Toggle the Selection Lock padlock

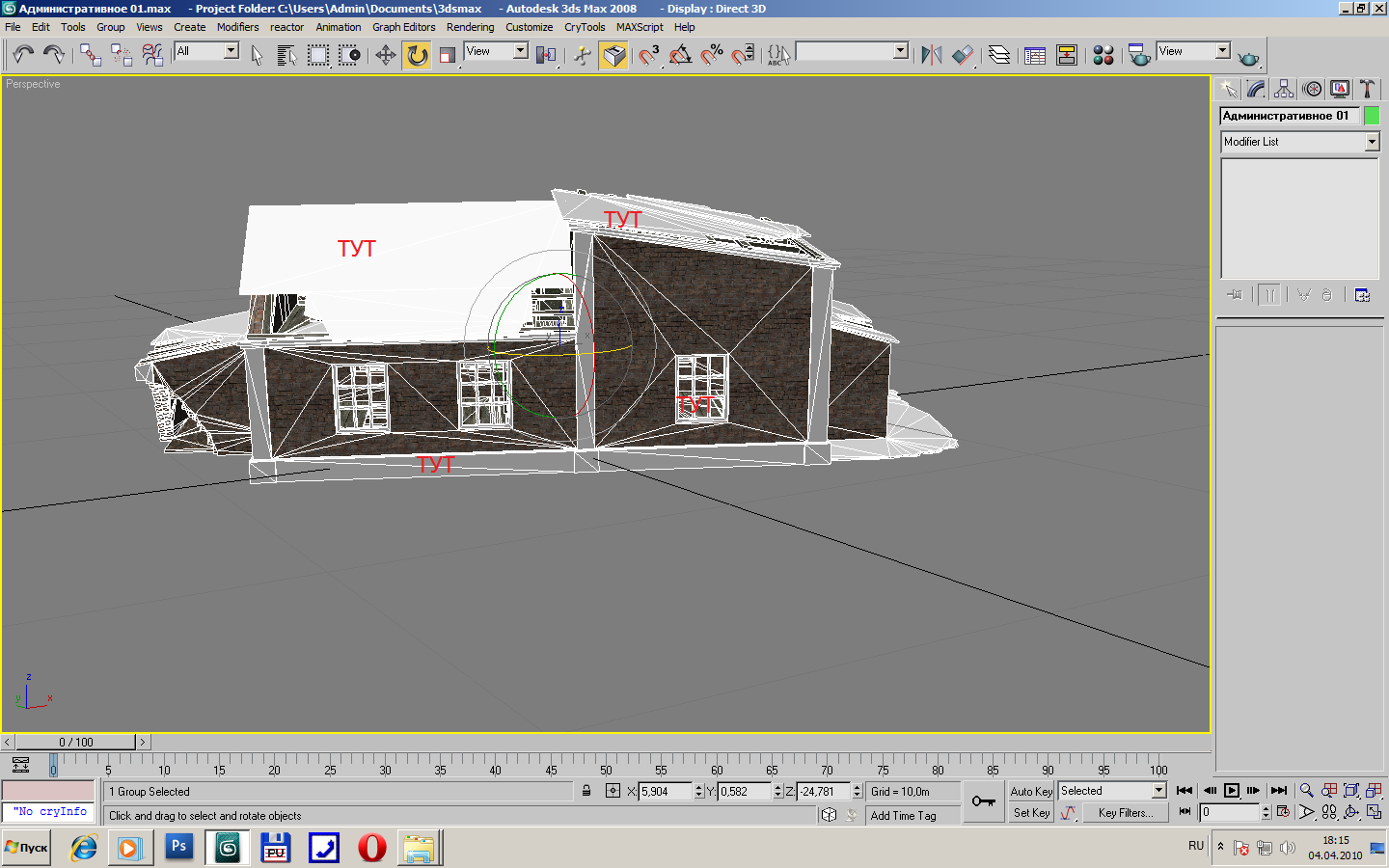(x=586, y=791)
